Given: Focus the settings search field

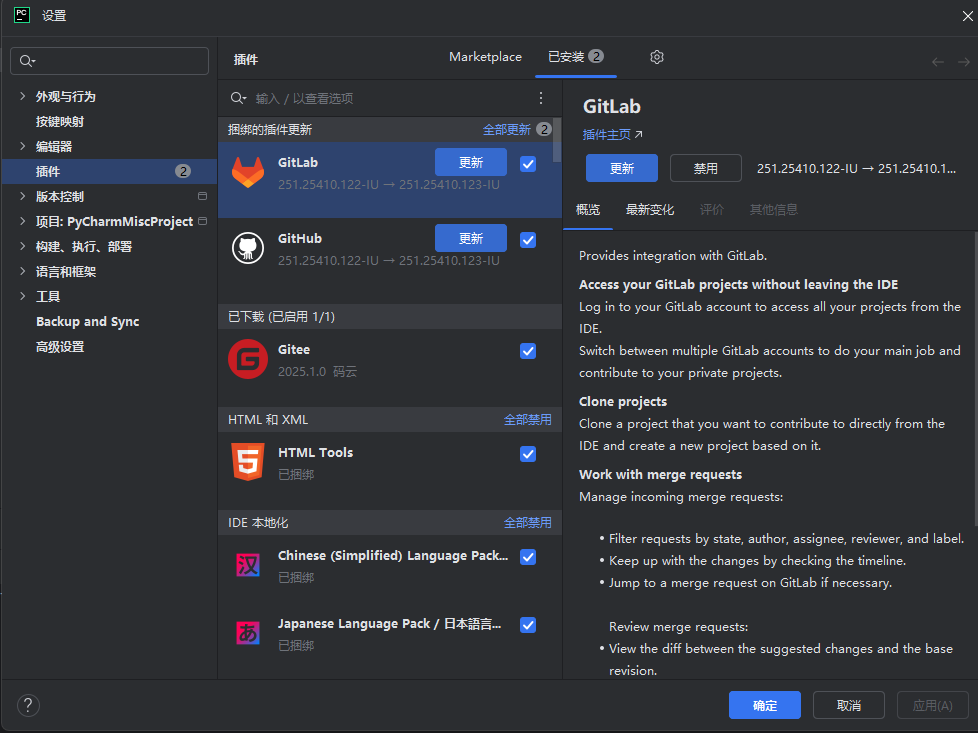Looking at the screenshot, I should click(x=110, y=61).
